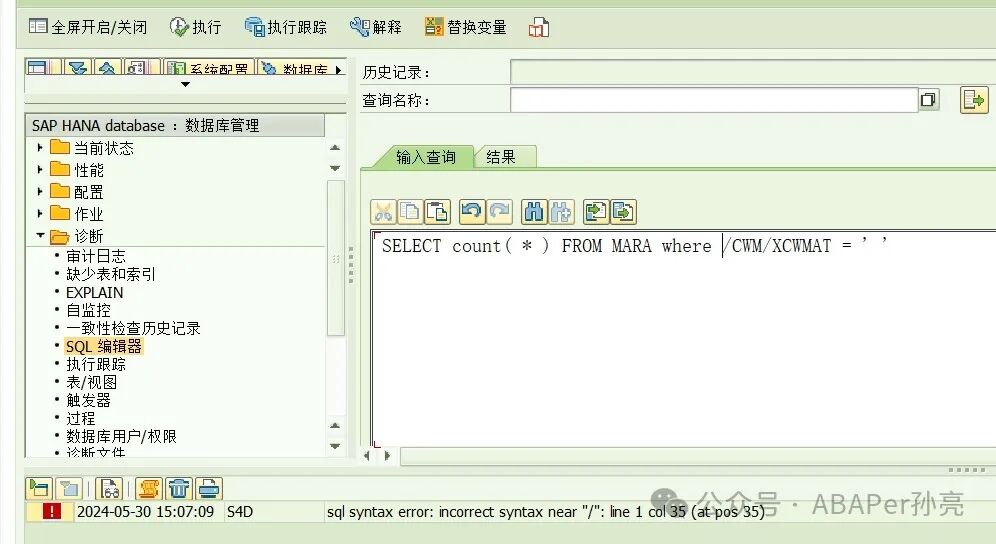996x544 pixels.
Task: Switch to the 结果 results tab
Action: point(501,157)
